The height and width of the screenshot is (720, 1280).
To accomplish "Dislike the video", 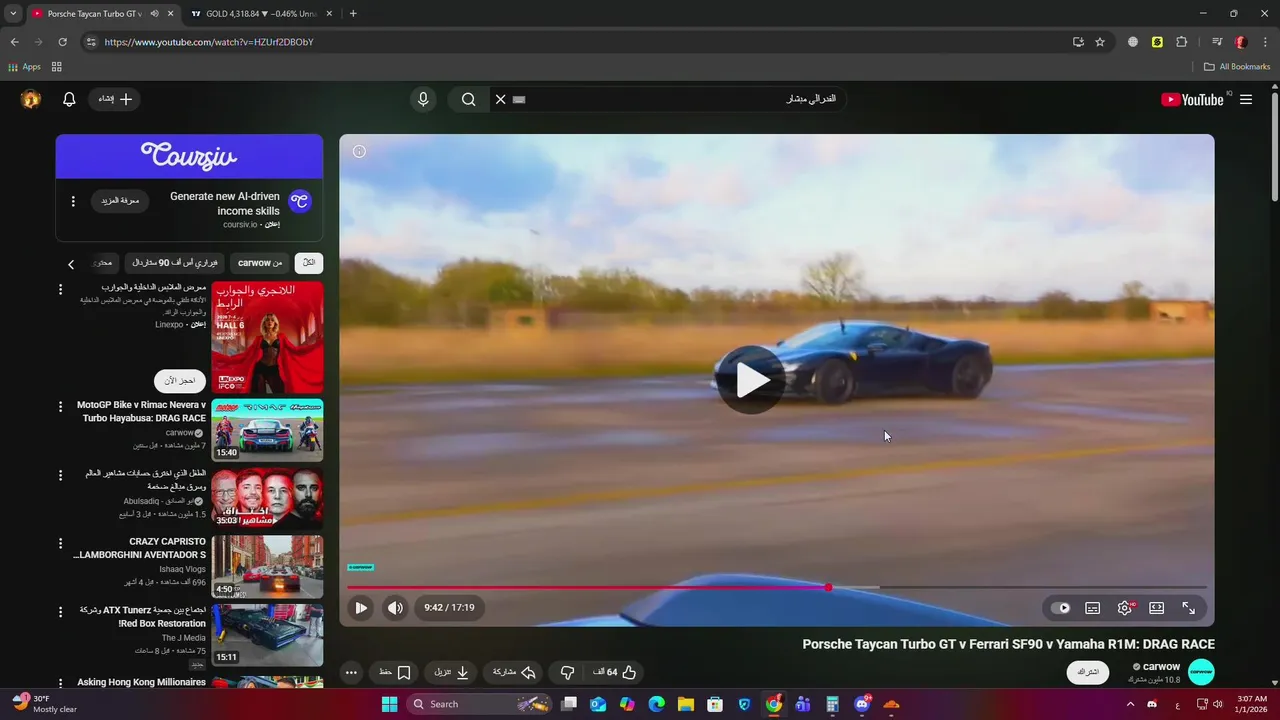I will [567, 672].
